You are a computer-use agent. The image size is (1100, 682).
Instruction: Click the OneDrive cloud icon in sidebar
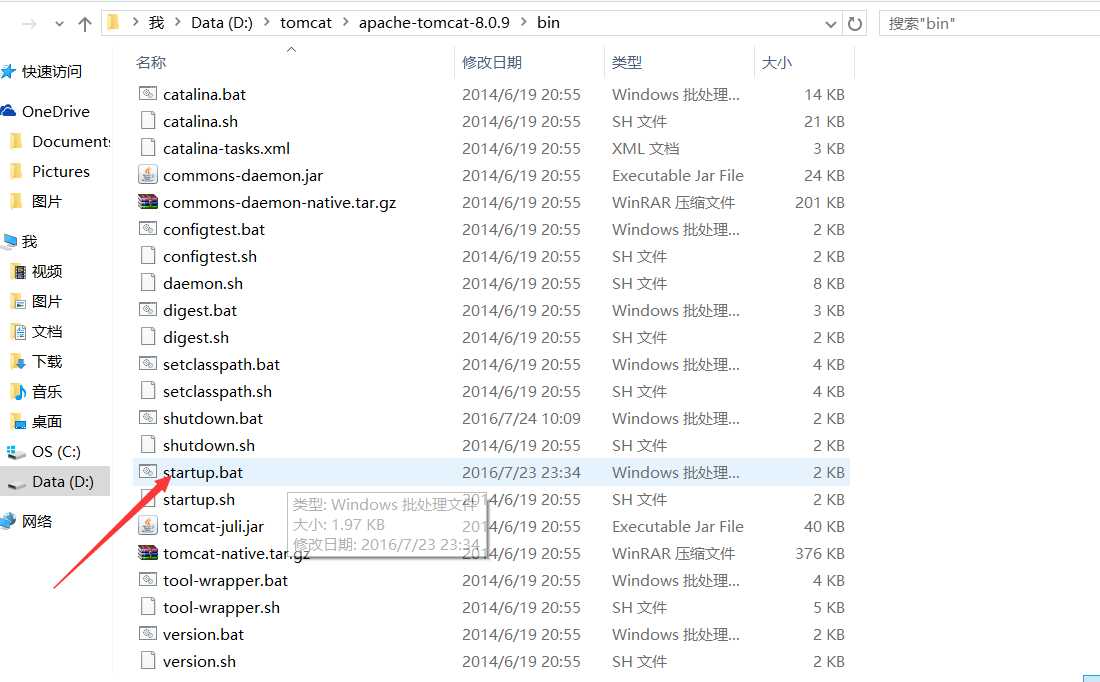pyautogui.click(x=8, y=111)
